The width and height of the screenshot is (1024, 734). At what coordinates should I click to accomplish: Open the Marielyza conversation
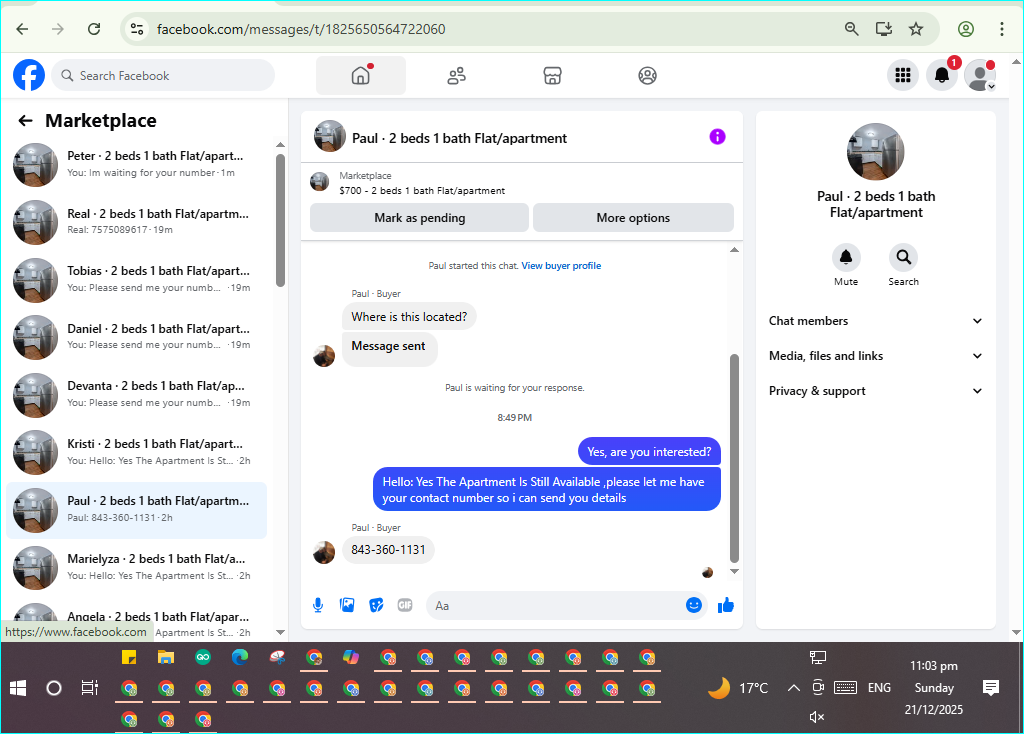pos(136,567)
